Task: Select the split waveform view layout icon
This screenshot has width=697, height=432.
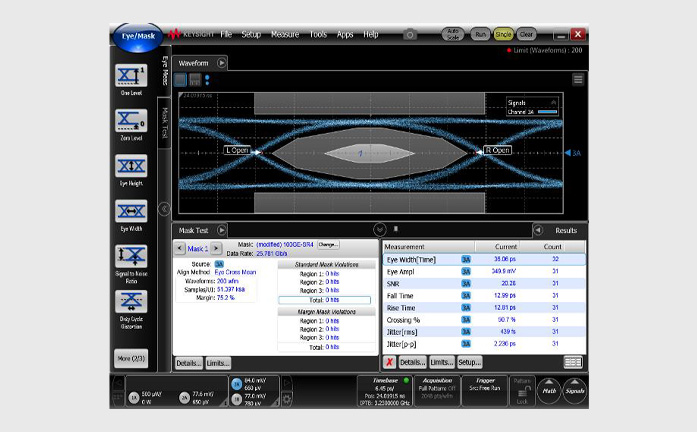Action: point(195,80)
